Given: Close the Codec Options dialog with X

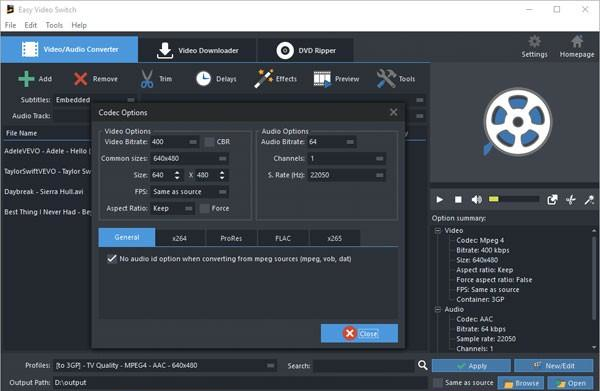Looking at the screenshot, I should (x=393, y=112).
